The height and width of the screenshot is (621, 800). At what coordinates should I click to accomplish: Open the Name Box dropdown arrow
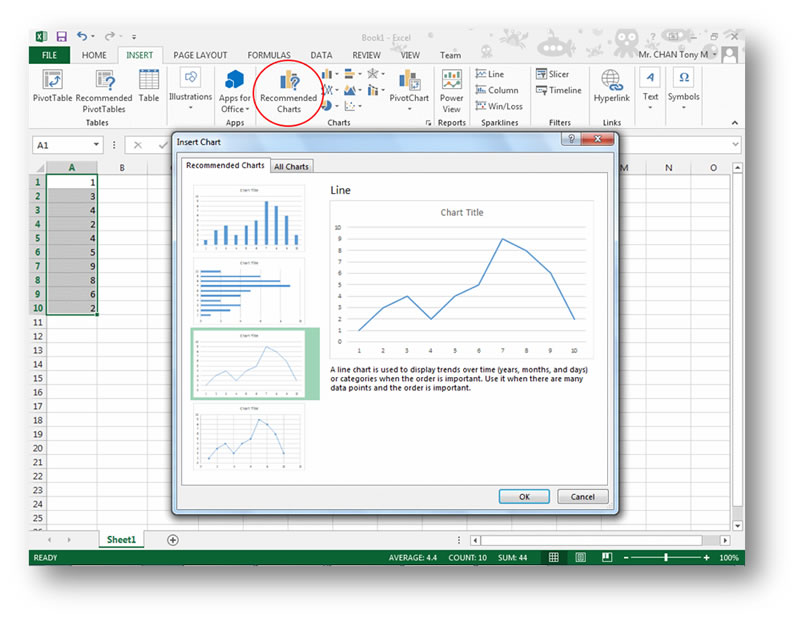(x=97, y=145)
